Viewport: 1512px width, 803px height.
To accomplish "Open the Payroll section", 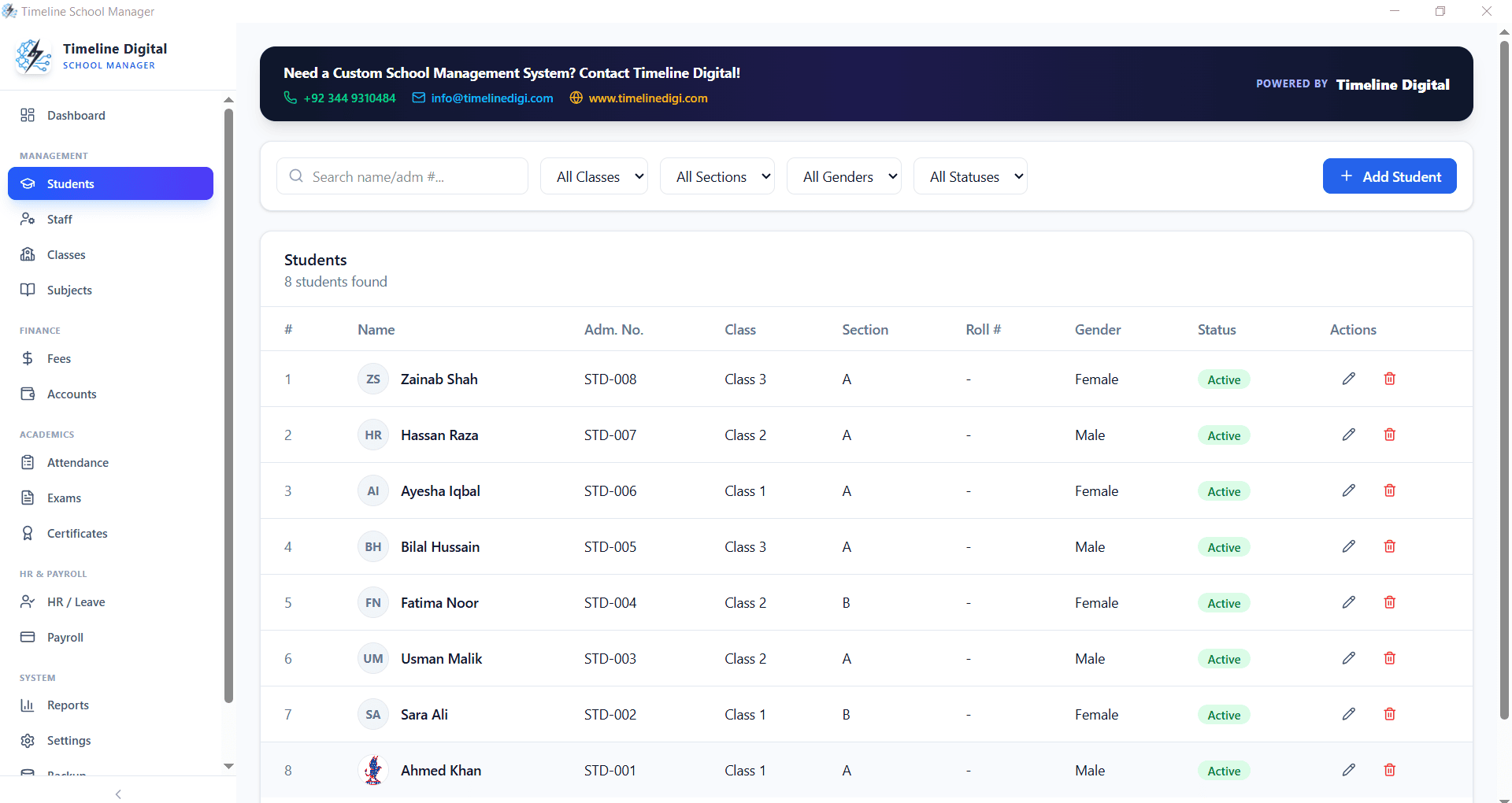I will [x=66, y=637].
